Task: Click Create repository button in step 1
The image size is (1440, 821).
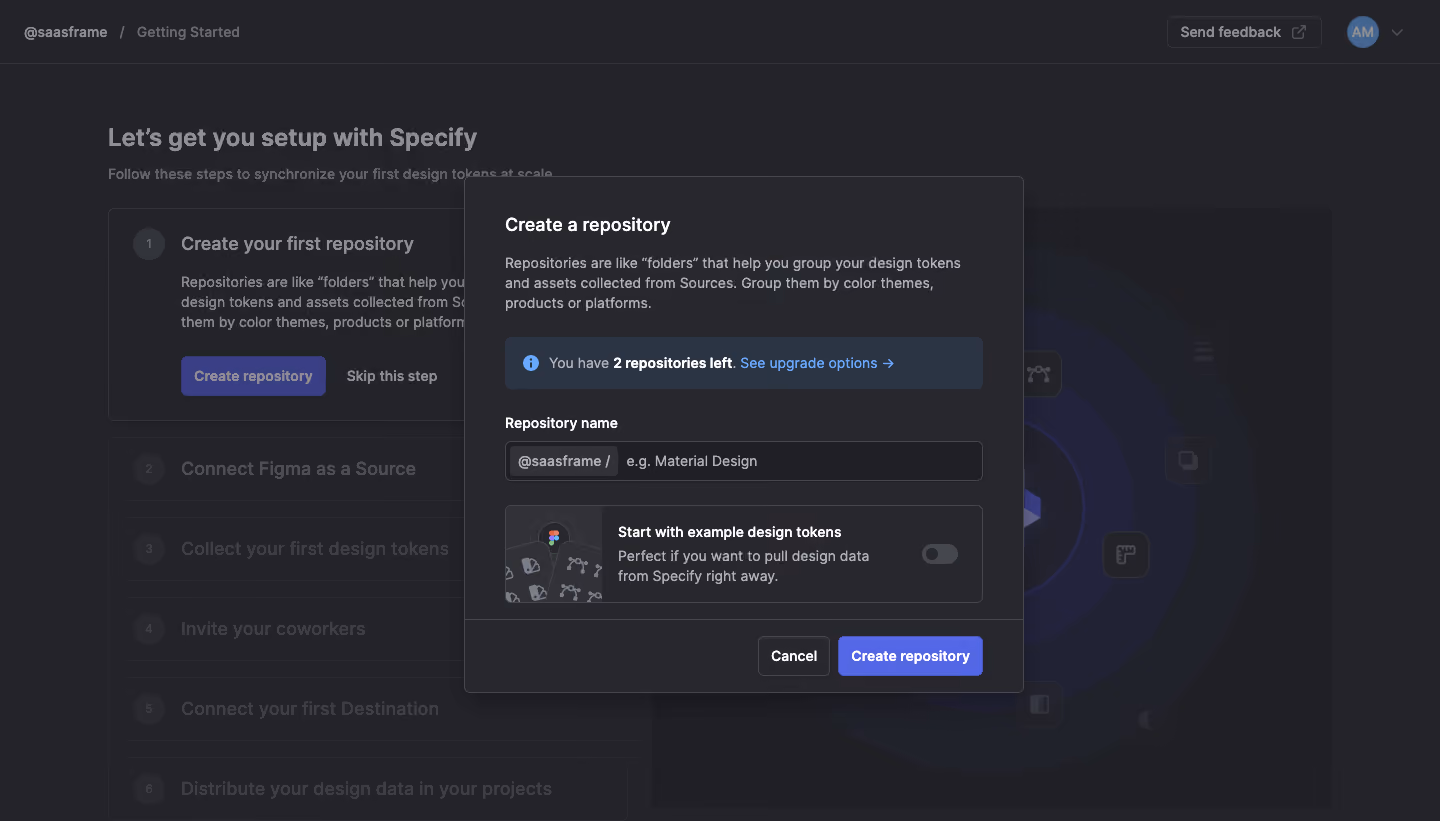Action: [253, 376]
